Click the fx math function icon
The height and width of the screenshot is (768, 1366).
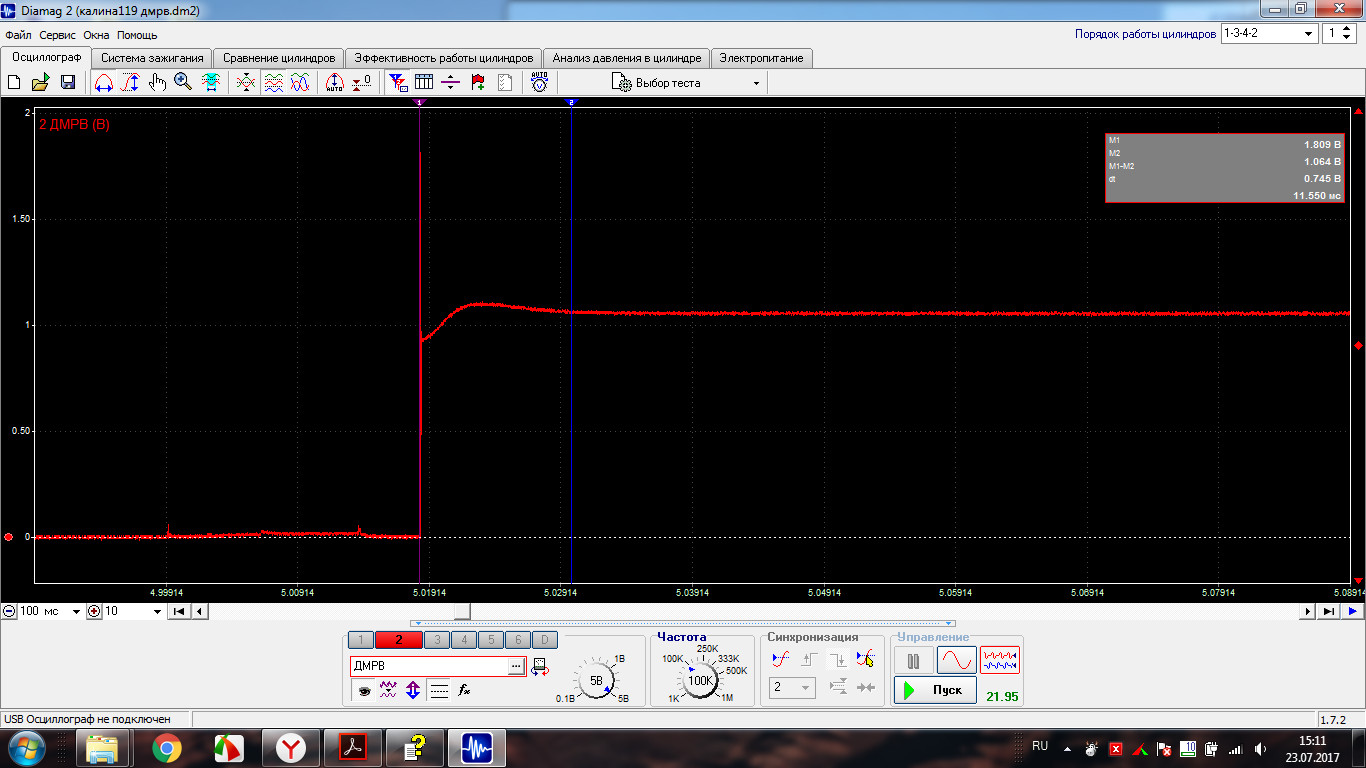point(464,690)
